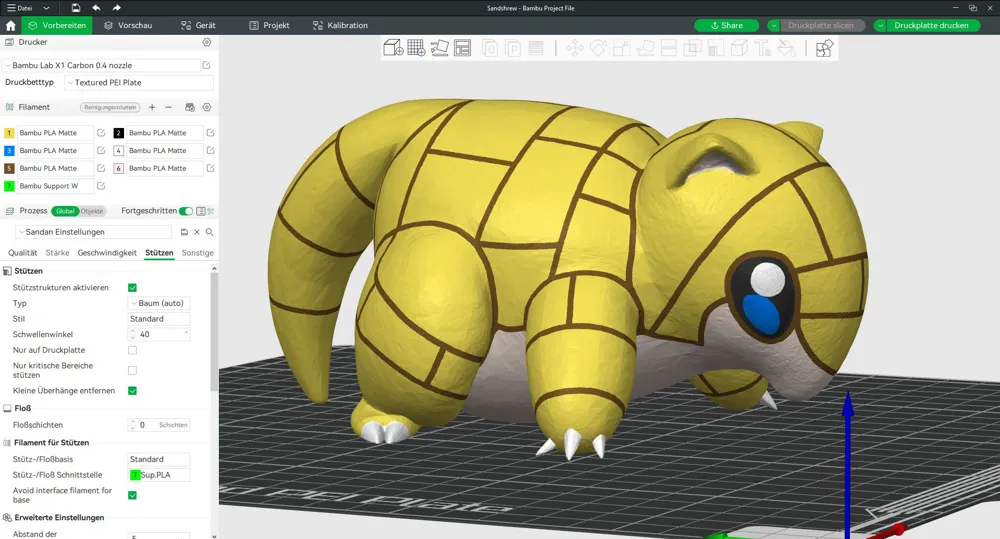Click the Auto orient toolbar icon

click(439, 48)
